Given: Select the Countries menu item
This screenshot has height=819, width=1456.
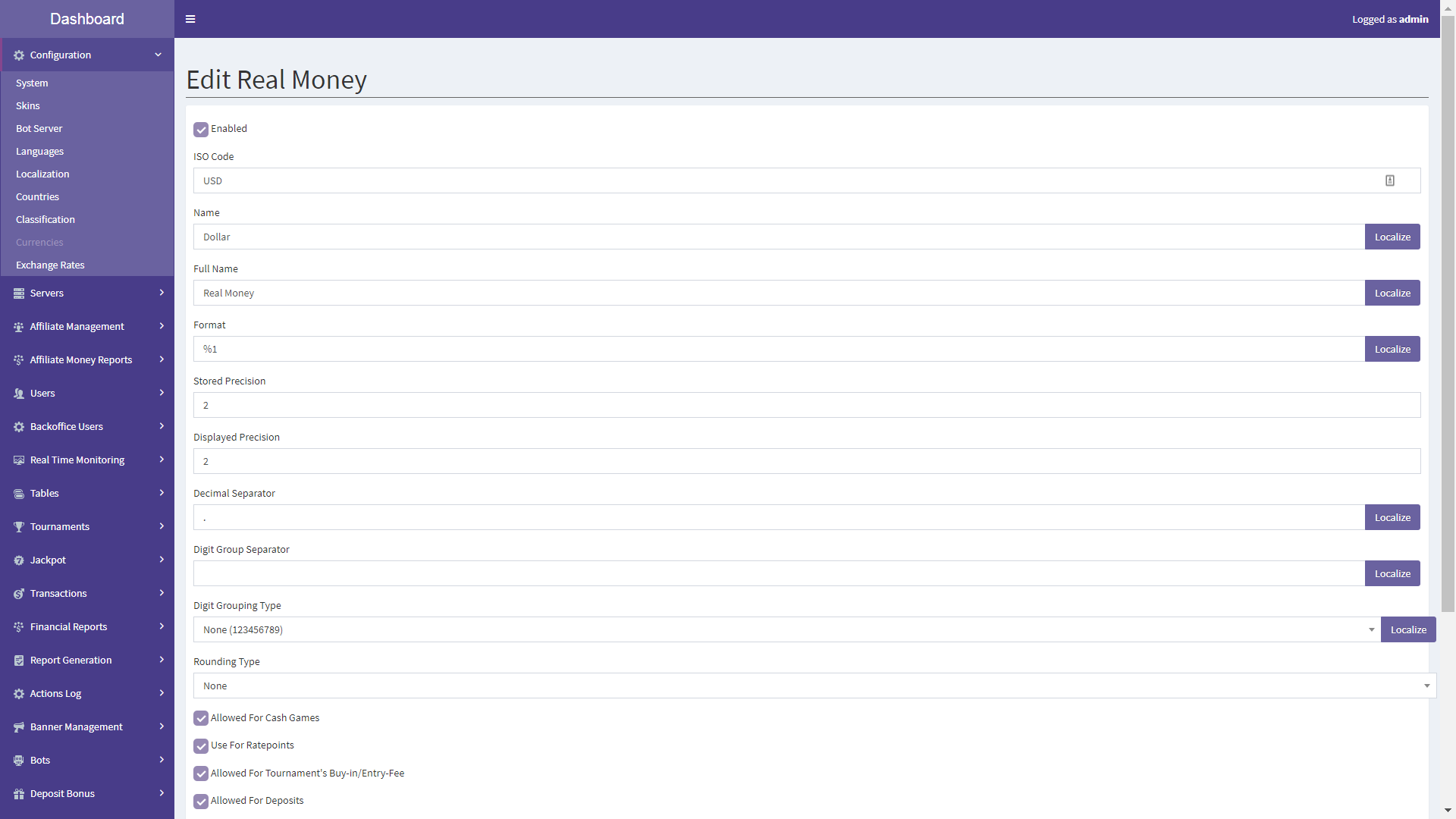Looking at the screenshot, I should pyautogui.click(x=37, y=196).
